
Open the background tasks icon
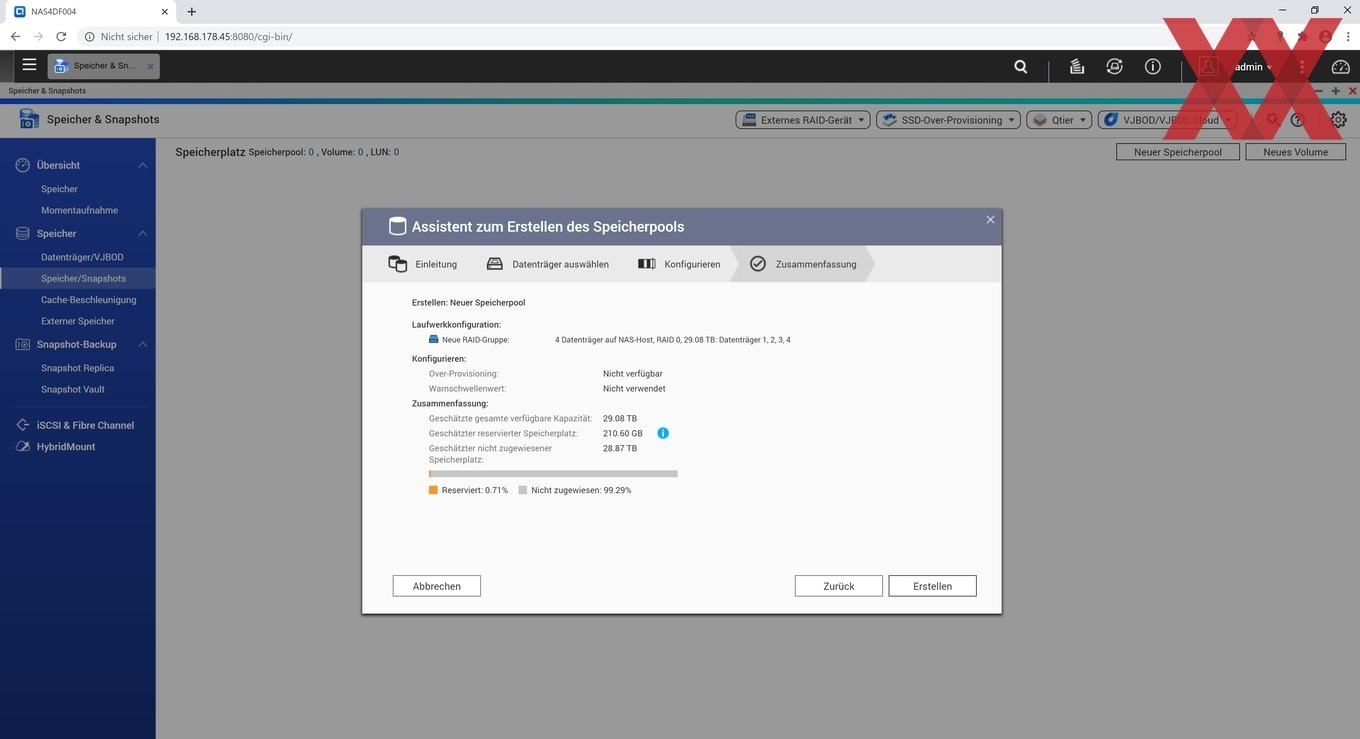click(1076, 66)
